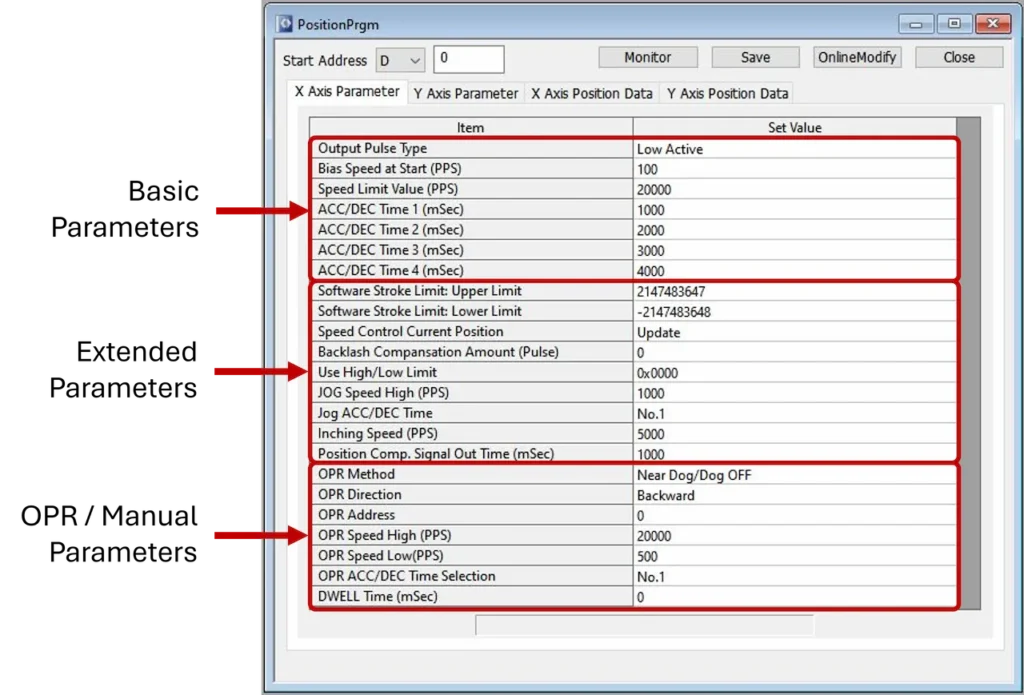Click the Close button in toolbar
Image resolution: width=1024 pixels, height=695 pixels.
tap(958, 57)
